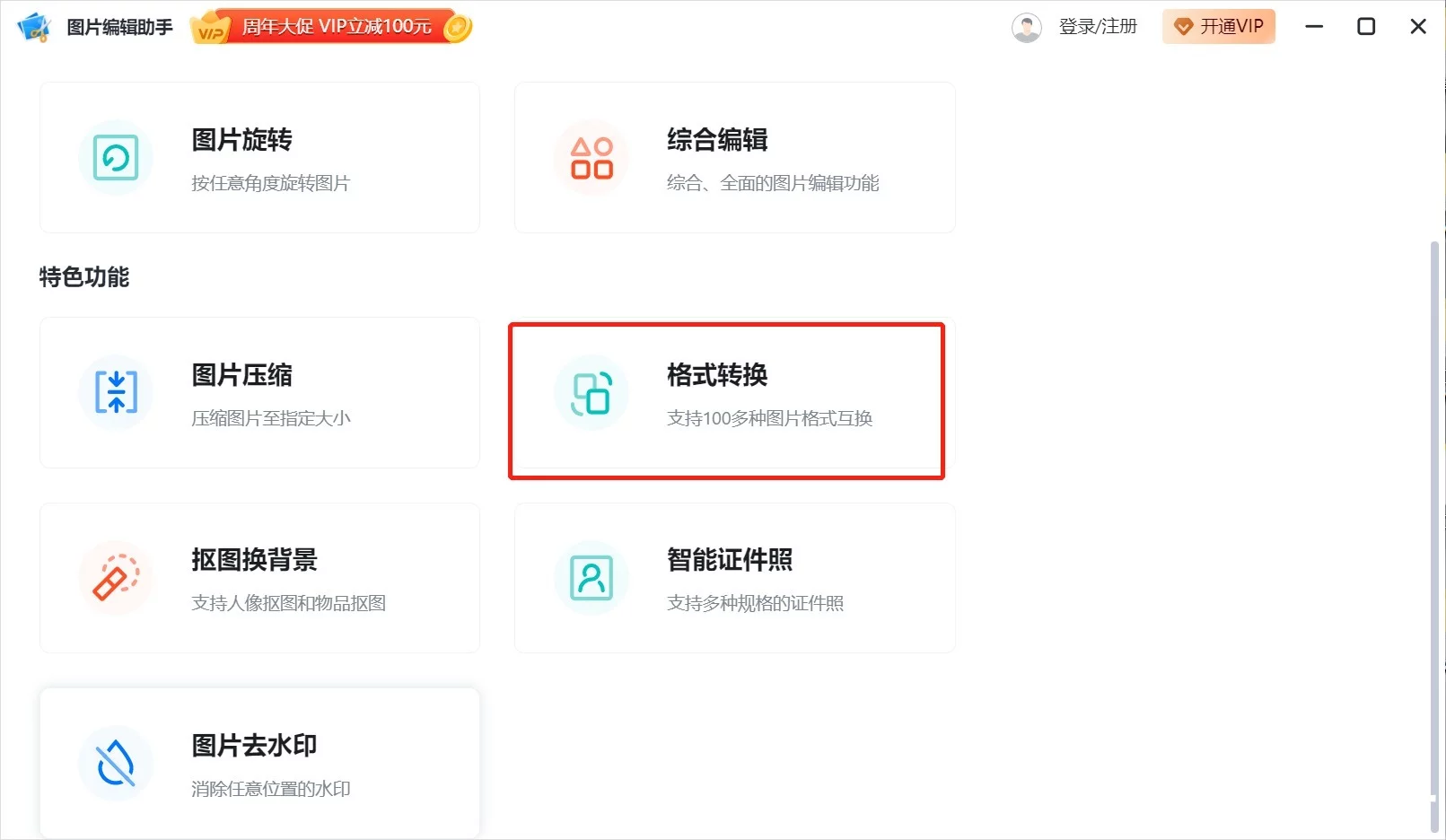Click the text 综合、全面的图片编辑功能
The image size is (1446, 840).
tap(773, 183)
